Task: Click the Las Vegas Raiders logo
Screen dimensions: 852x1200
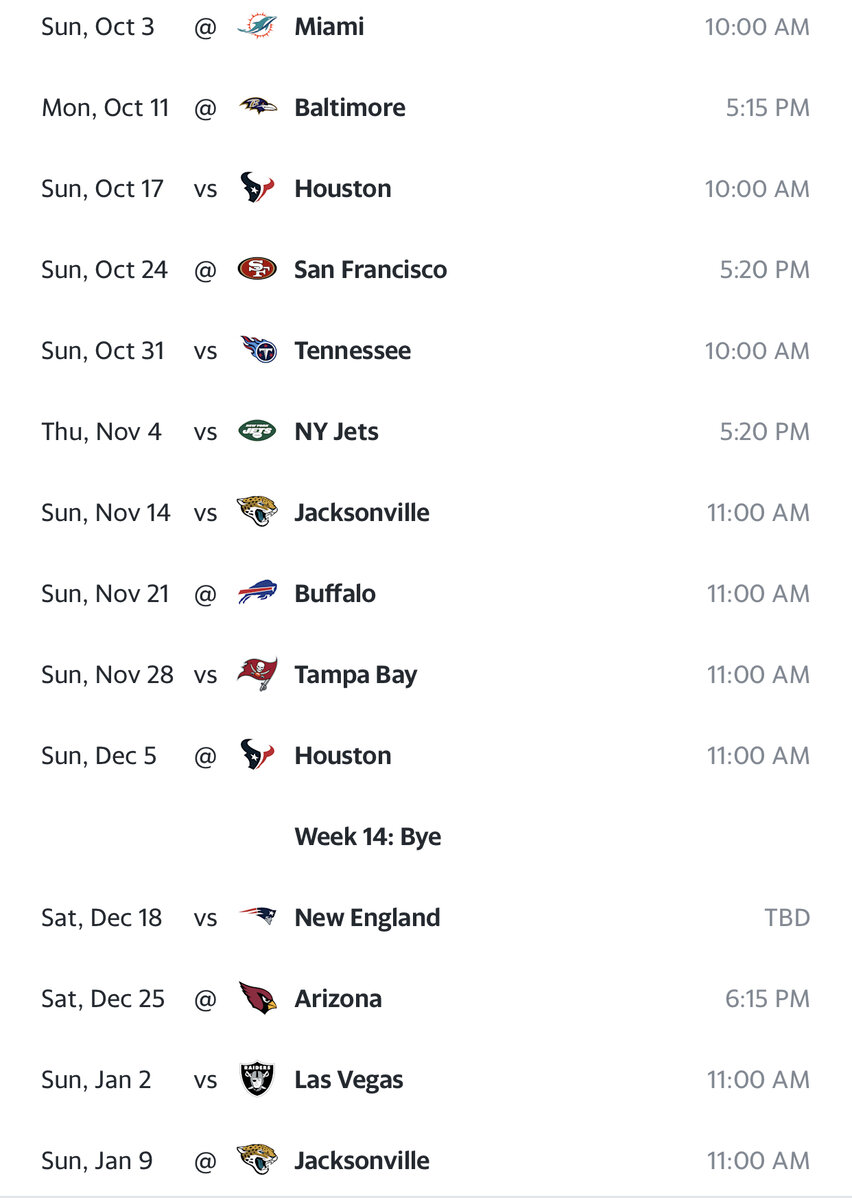Action: pos(257,1080)
